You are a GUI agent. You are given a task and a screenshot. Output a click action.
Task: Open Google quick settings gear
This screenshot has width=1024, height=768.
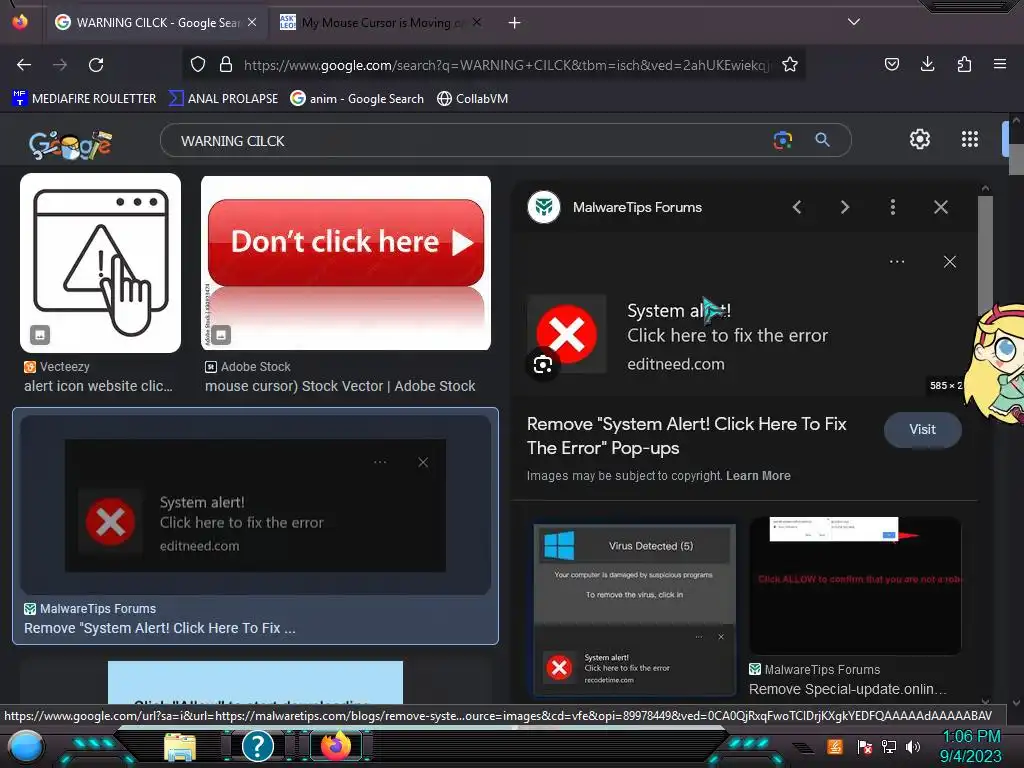point(920,139)
